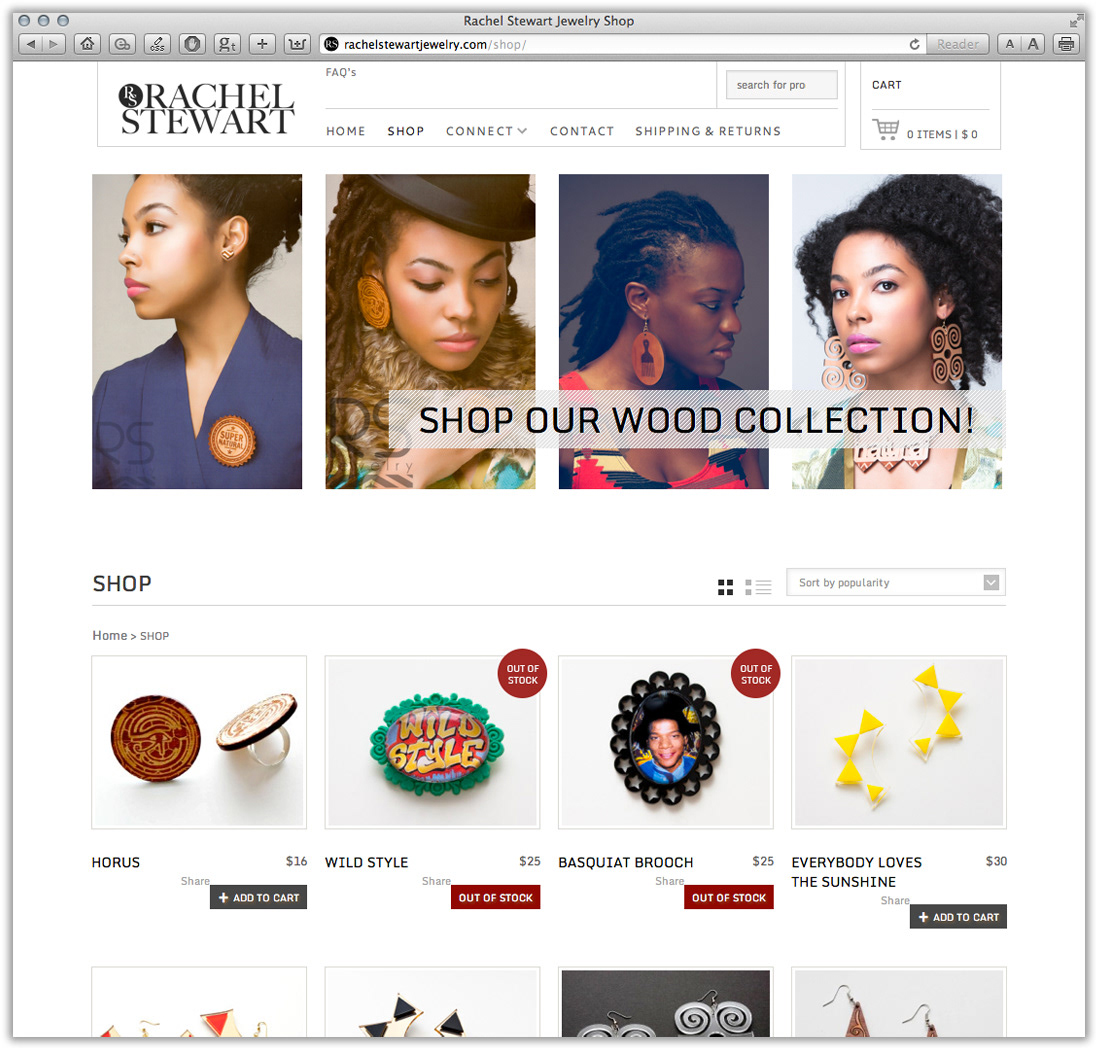The width and height of the screenshot is (1102, 1053).
Task: Open the Basquiat Brooch product thumbnail
Action: pos(666,742)
